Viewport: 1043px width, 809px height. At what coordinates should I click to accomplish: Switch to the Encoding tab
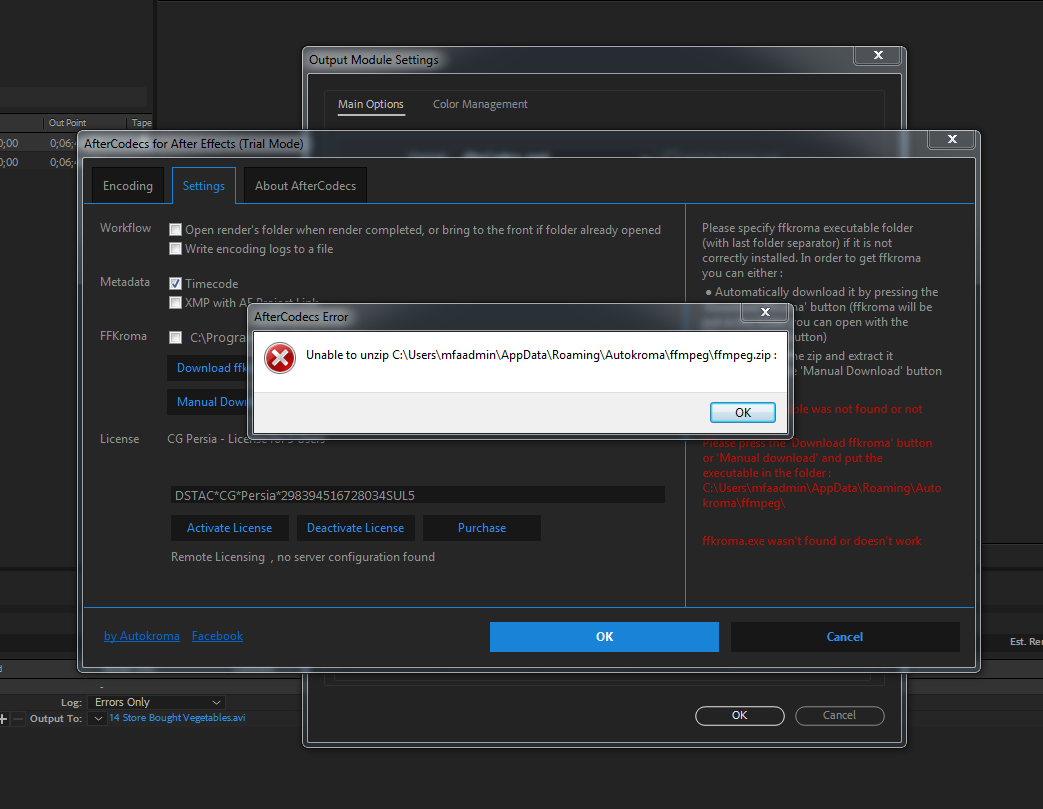click(x=128, y=186)
